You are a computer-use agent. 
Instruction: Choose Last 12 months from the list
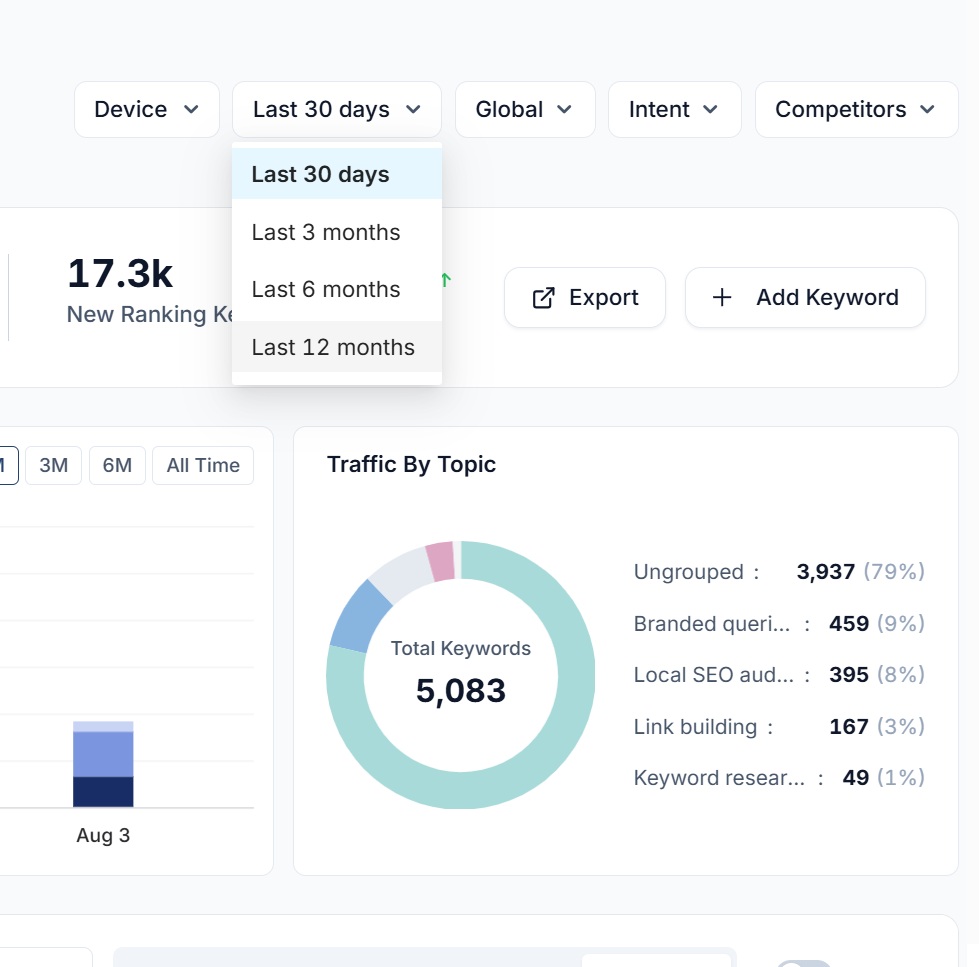337,347
